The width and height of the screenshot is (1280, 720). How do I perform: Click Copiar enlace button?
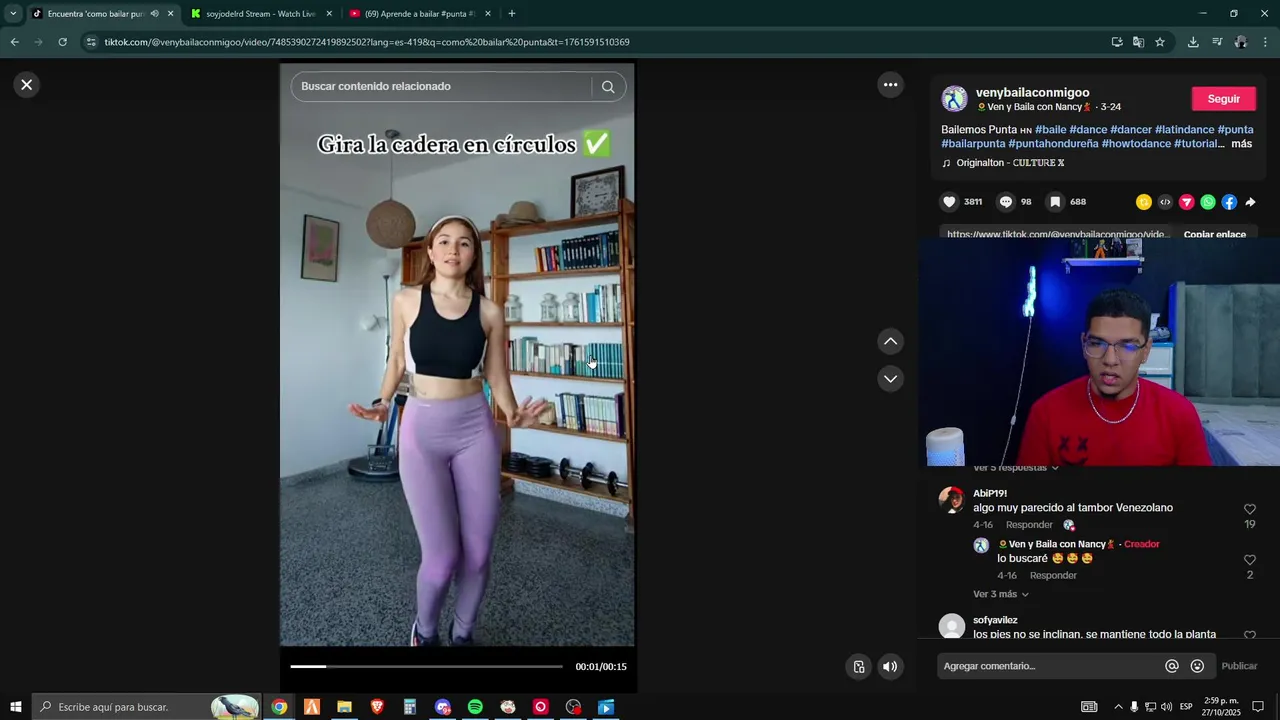click(1214, 235)
